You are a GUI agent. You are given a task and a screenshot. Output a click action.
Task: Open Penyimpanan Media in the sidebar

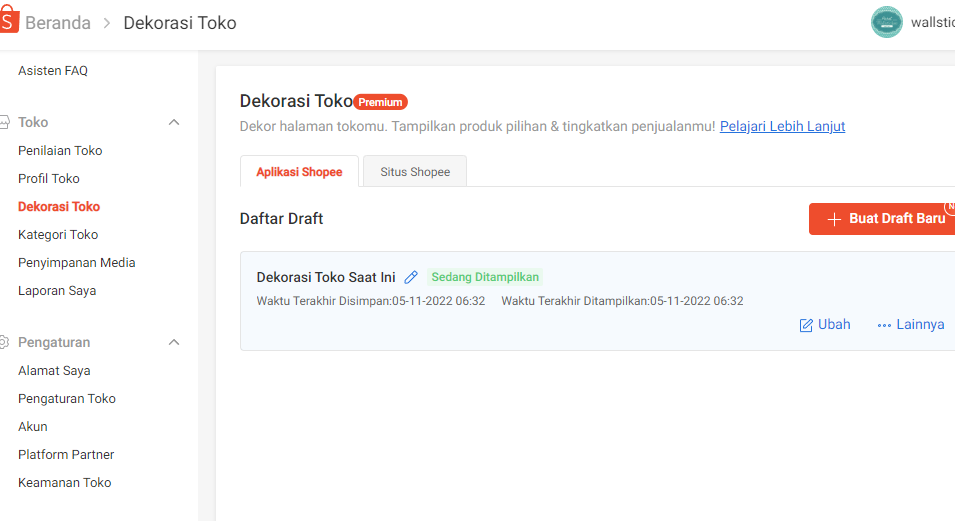77,263
